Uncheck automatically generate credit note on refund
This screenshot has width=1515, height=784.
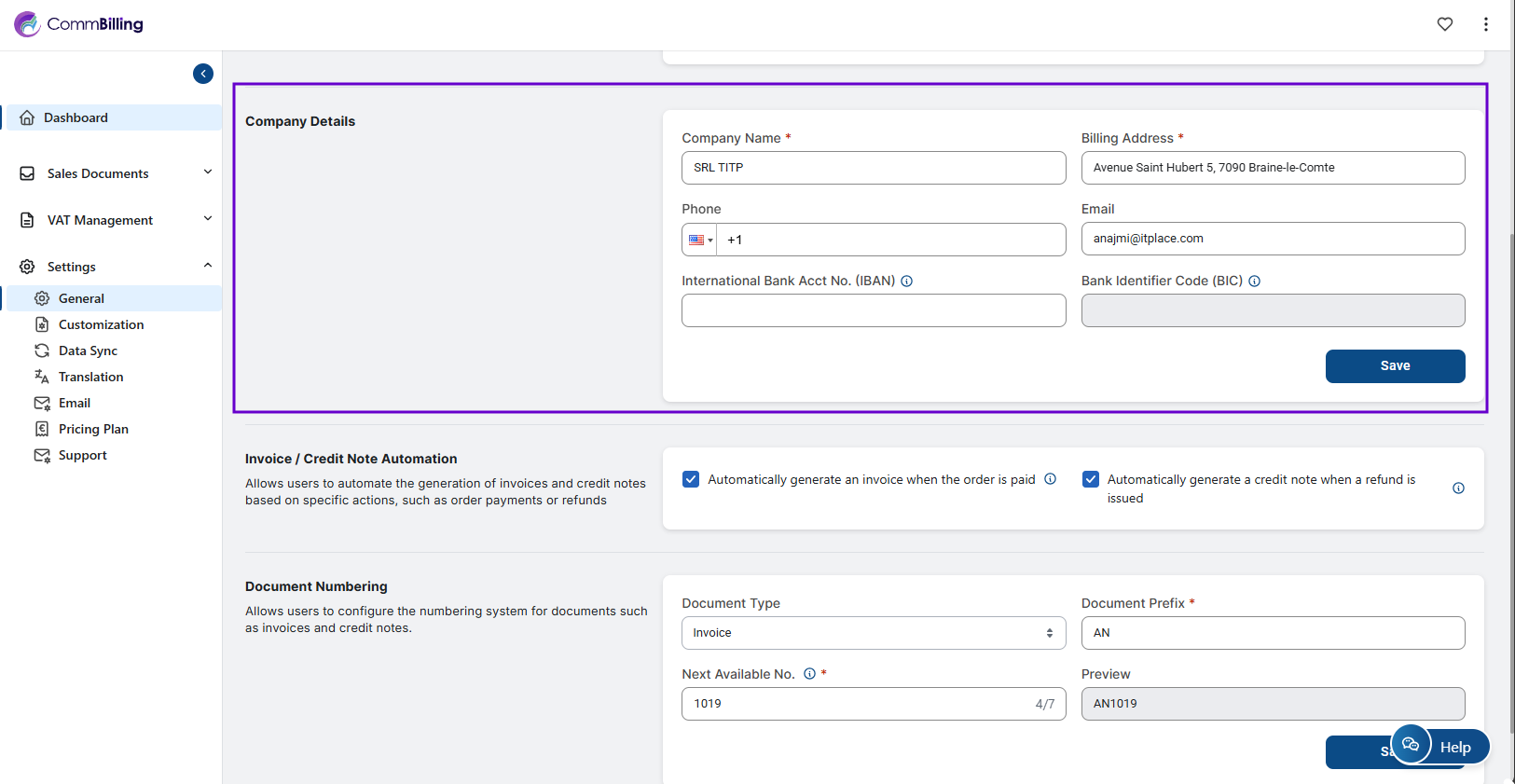coord(1090,479)
